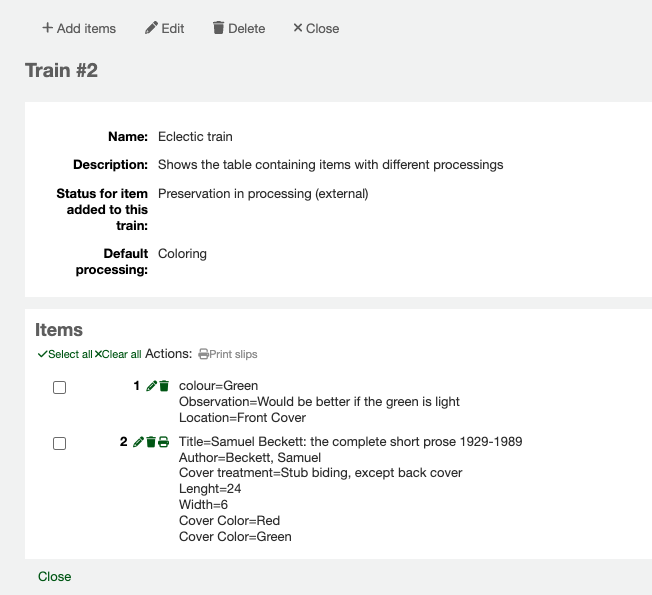Viewport: 652px width, 595px height.
Task: Click the Train #2 heading
Action: (61, 70)
